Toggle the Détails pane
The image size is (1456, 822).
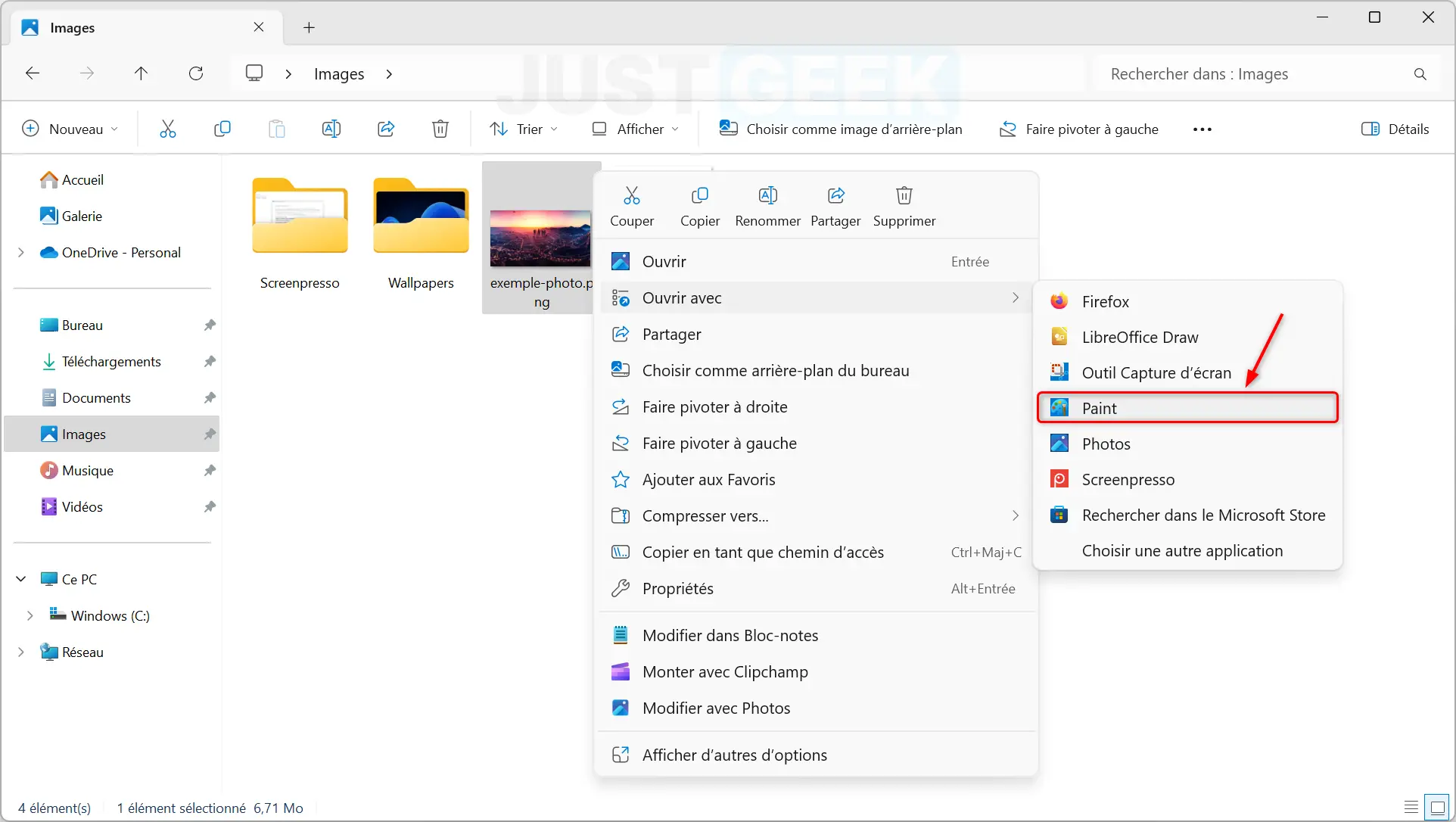(x=1395, y=129)
